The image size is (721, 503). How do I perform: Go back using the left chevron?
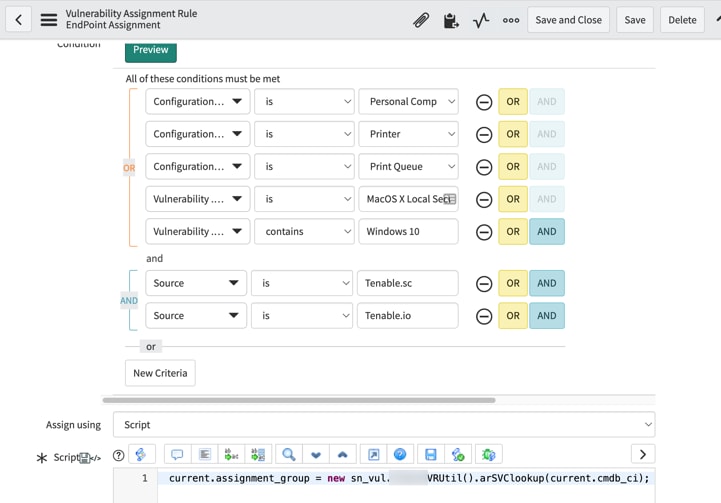(18, 20)
